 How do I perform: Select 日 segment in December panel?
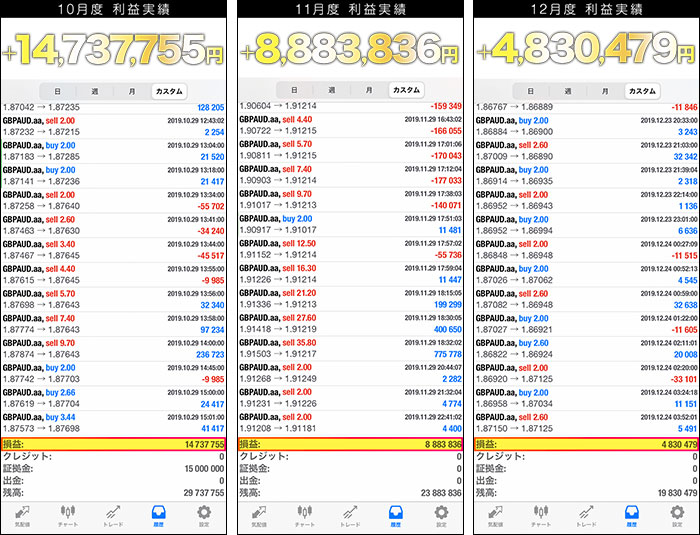pyautogui.click(x=530, y=91)
